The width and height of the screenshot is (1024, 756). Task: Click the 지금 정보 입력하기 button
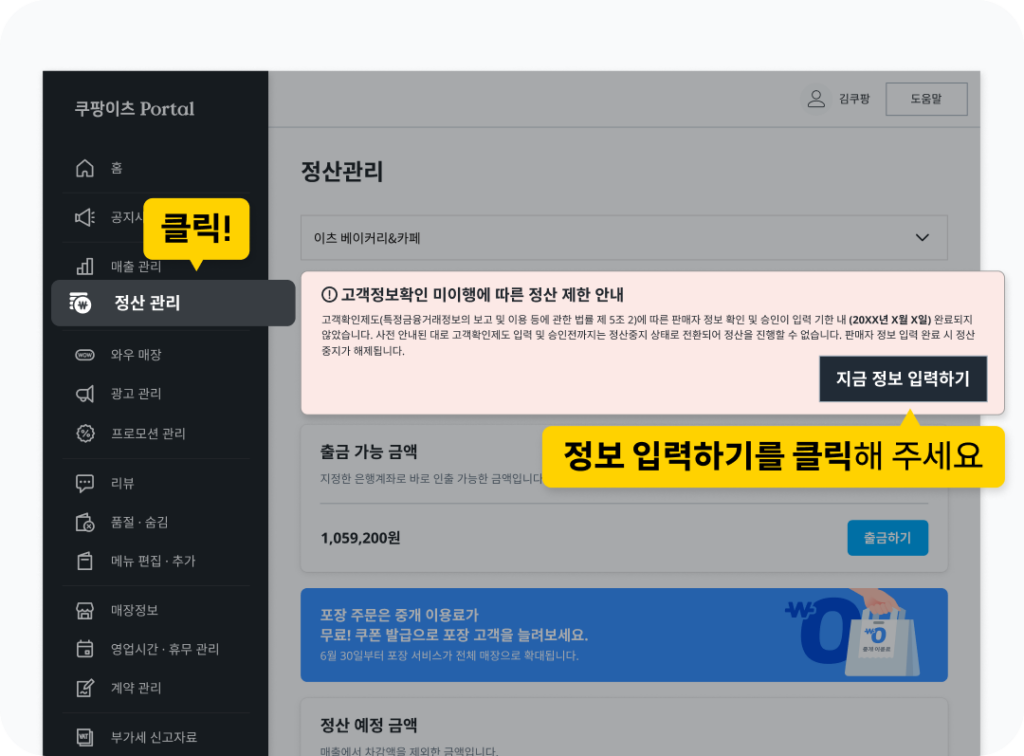point(903,379)
